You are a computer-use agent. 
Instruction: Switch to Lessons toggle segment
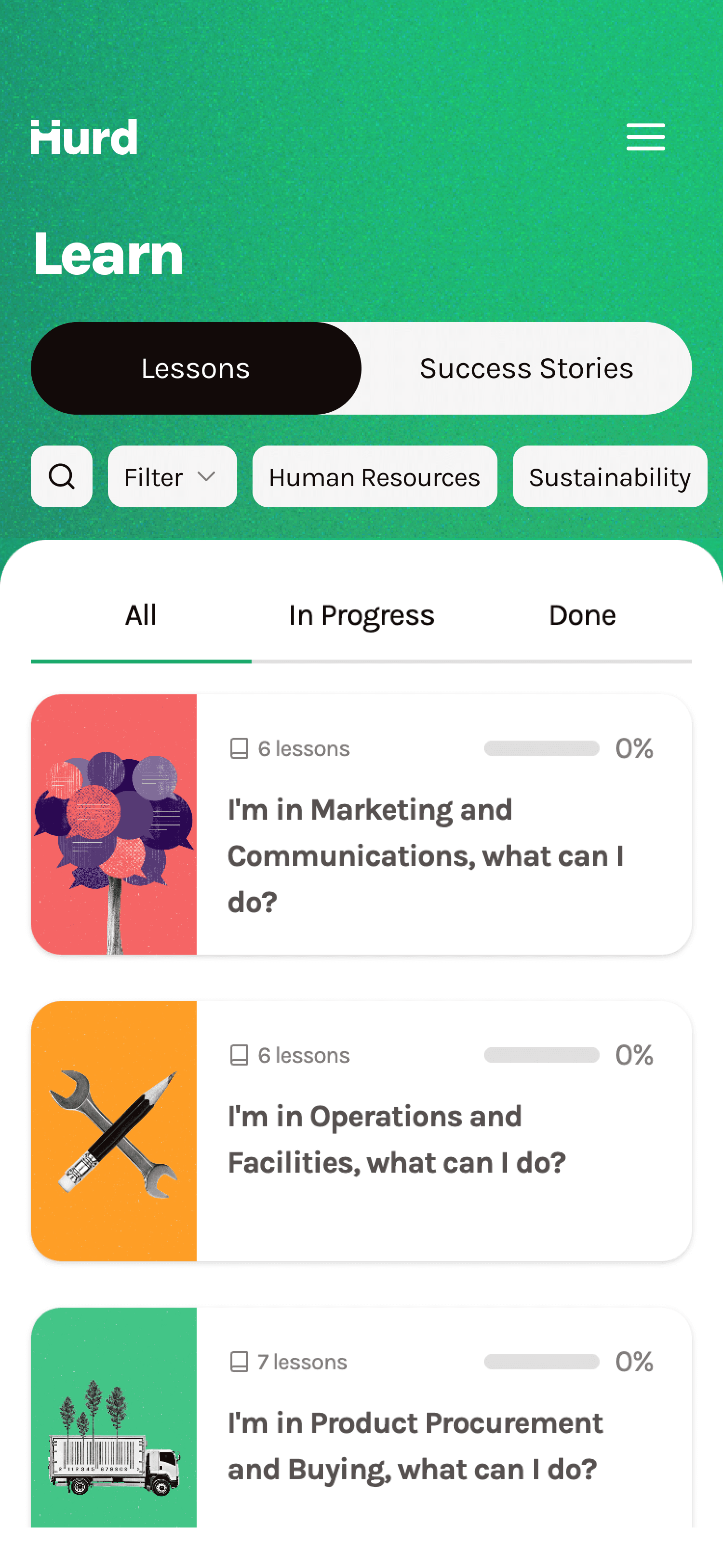click(196, 368)
